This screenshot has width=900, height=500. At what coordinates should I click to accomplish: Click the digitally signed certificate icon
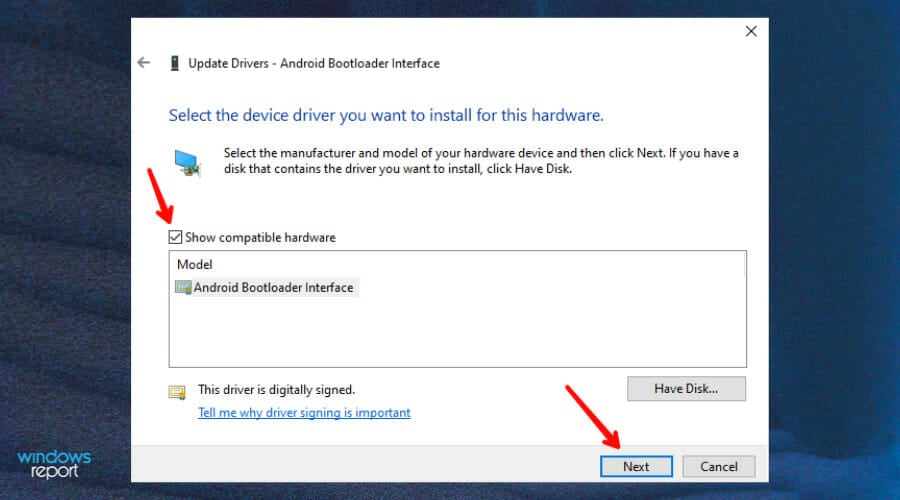pos(177,392)
